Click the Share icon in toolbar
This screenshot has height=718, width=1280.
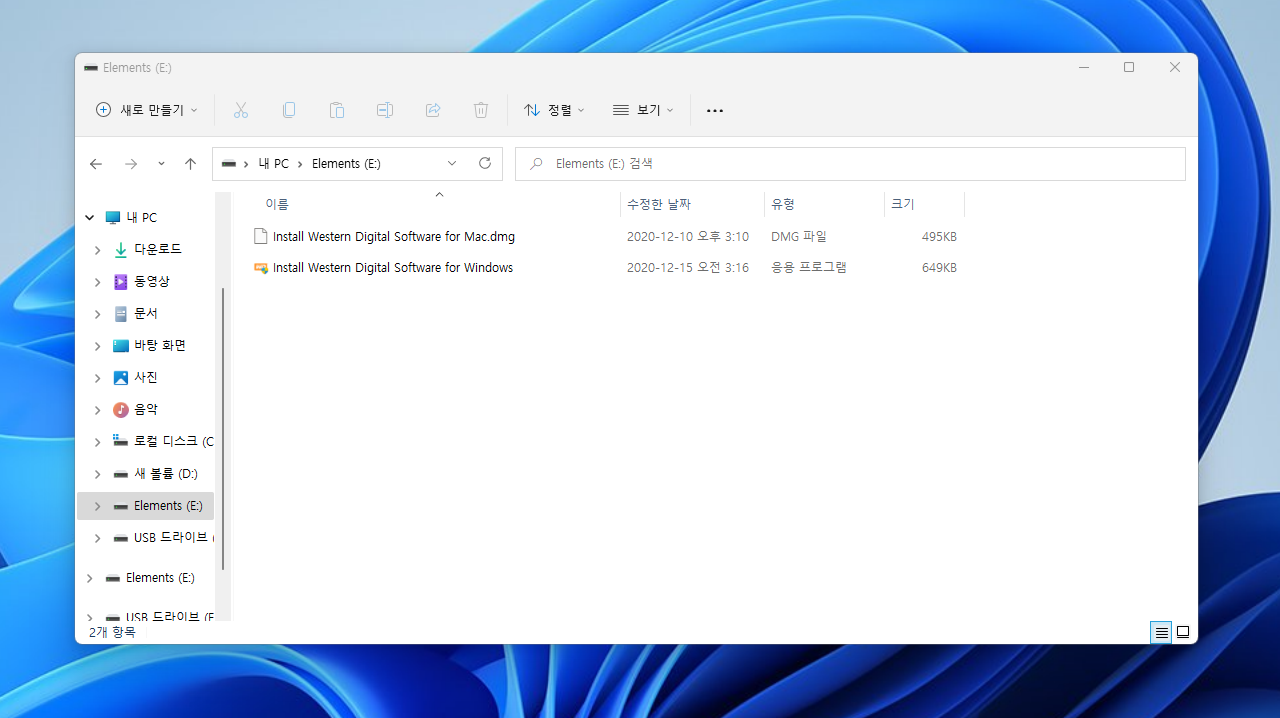pyautogui.click(x=433, y=110)
